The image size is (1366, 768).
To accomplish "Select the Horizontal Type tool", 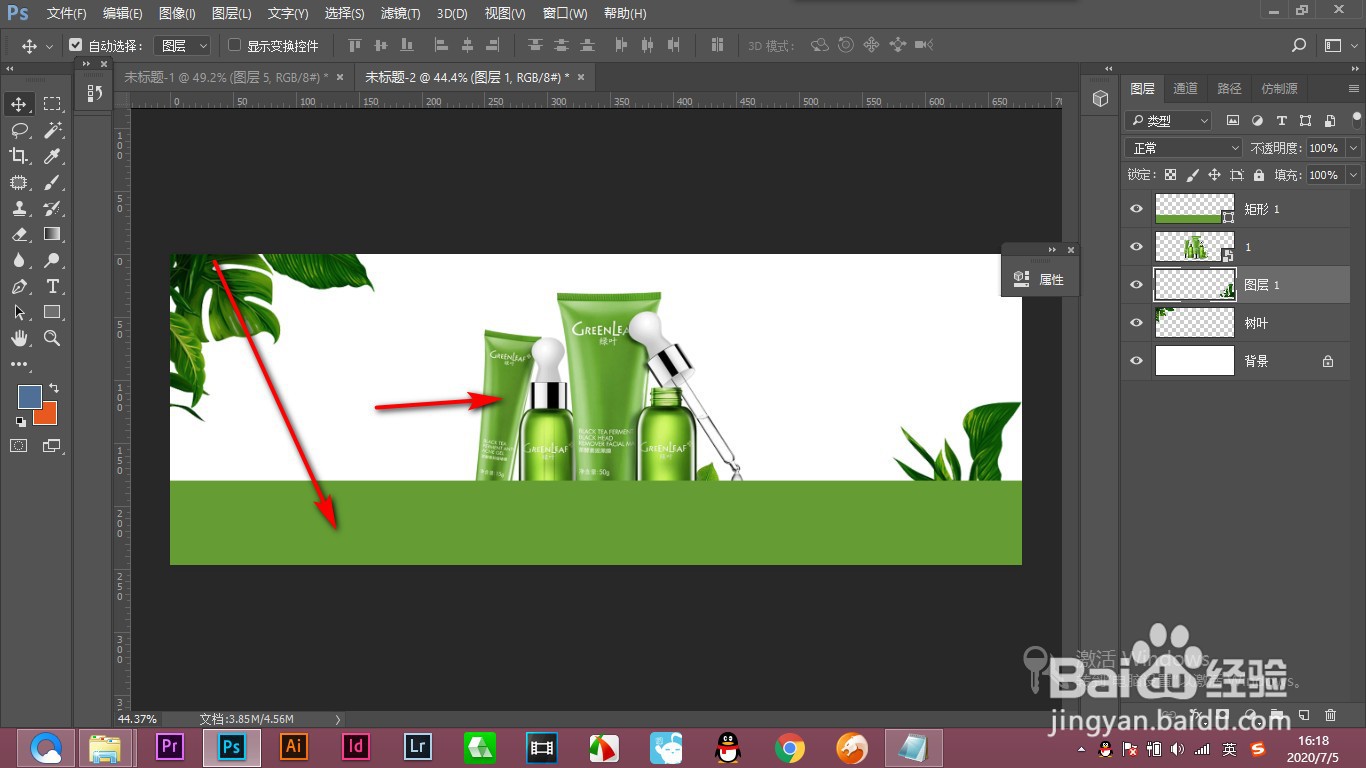I will (53, 287).
